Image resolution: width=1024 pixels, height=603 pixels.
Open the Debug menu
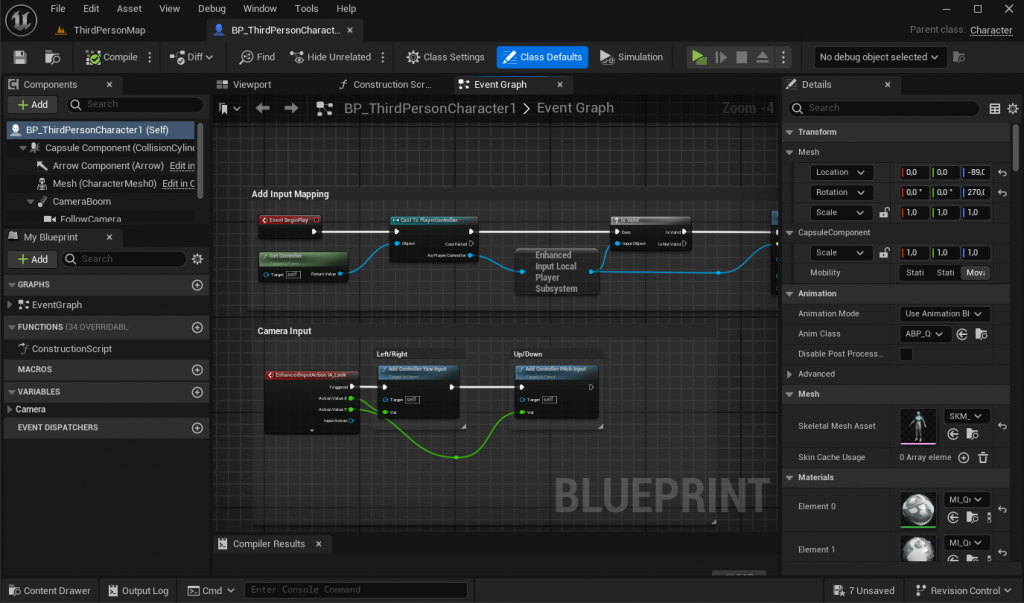click(212, 8)
